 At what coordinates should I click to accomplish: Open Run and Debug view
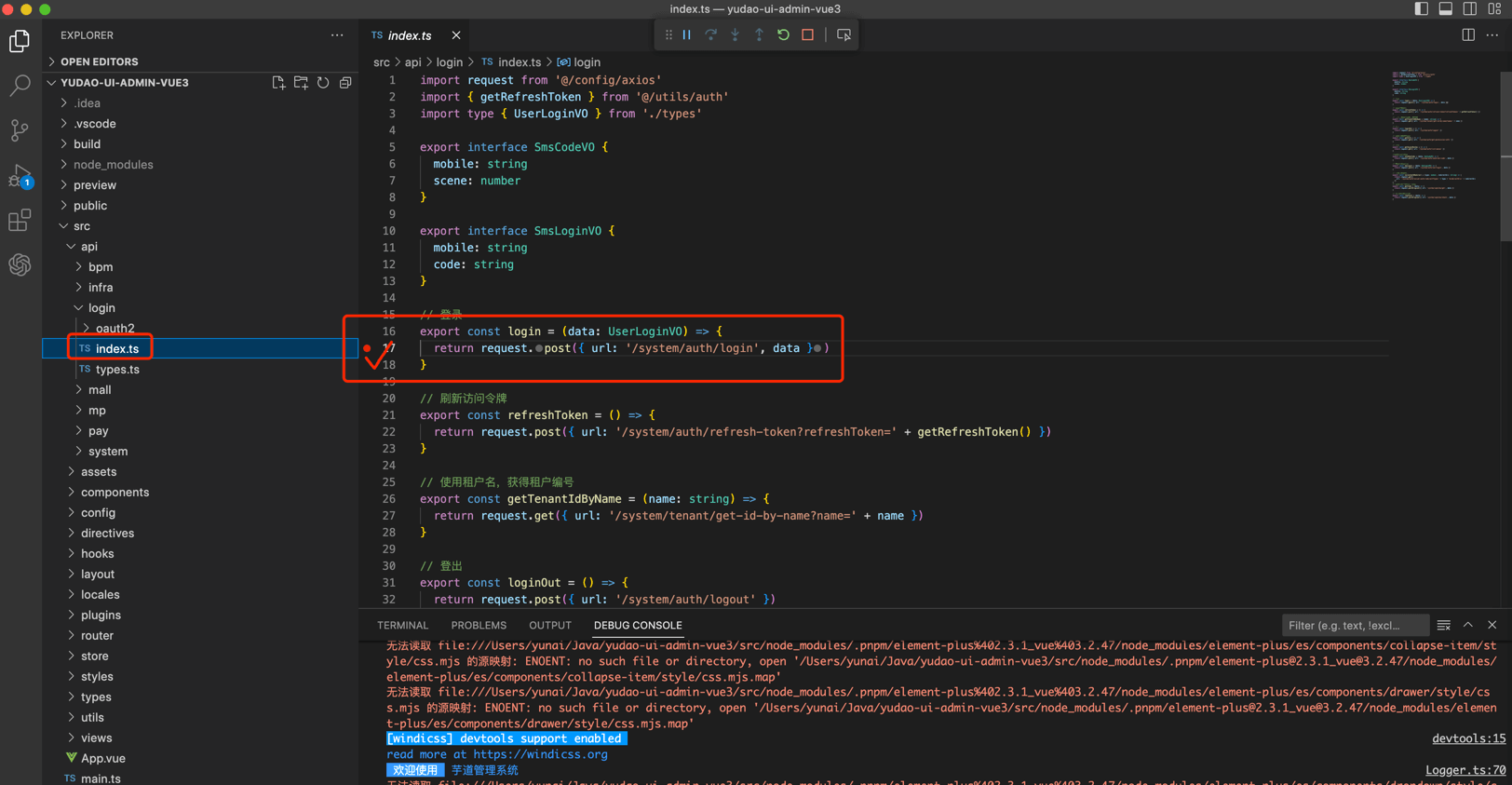point(20,176)
